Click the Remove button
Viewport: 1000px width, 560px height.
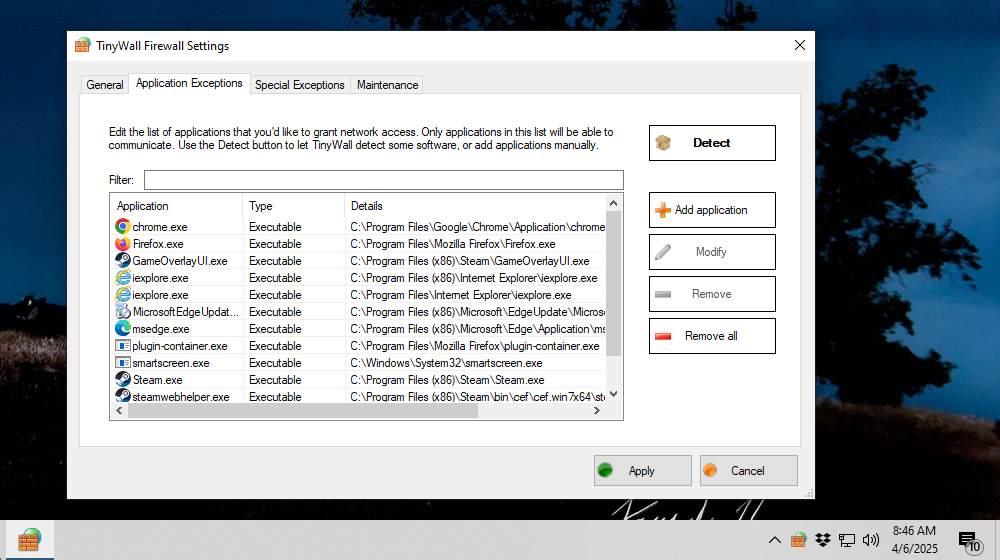click(712, 294)
